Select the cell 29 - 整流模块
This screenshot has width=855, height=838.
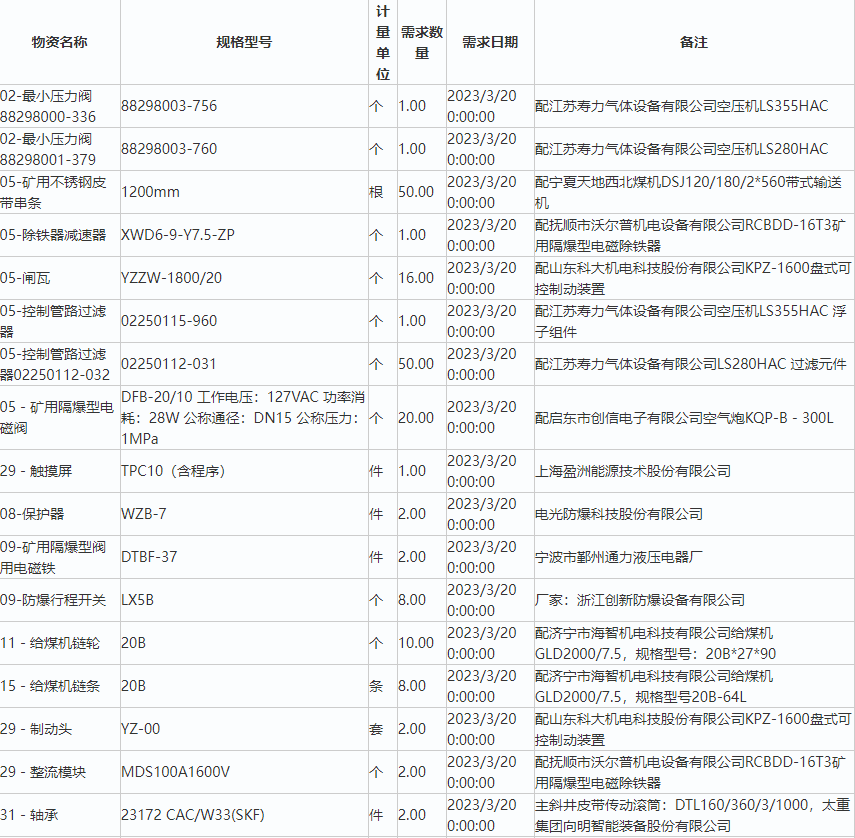click(59, 773)
